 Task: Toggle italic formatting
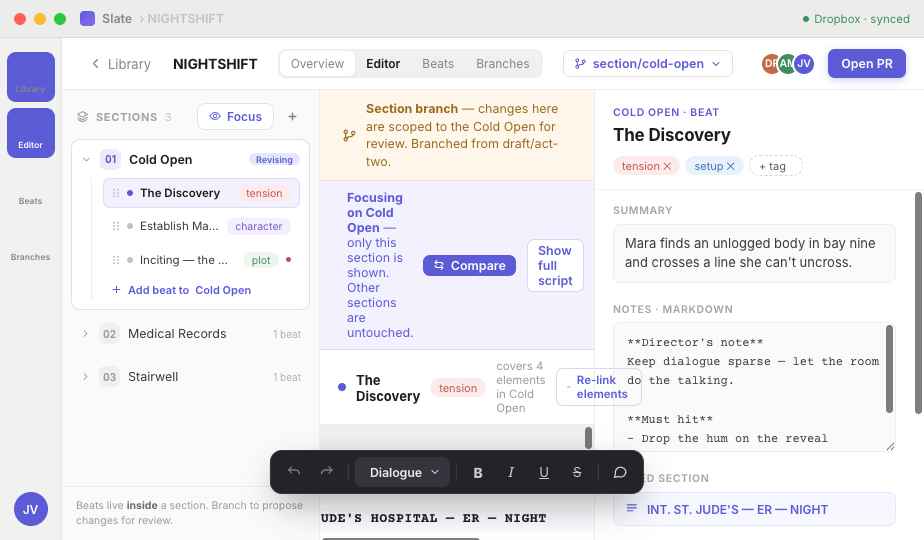[x=511, y=472]
